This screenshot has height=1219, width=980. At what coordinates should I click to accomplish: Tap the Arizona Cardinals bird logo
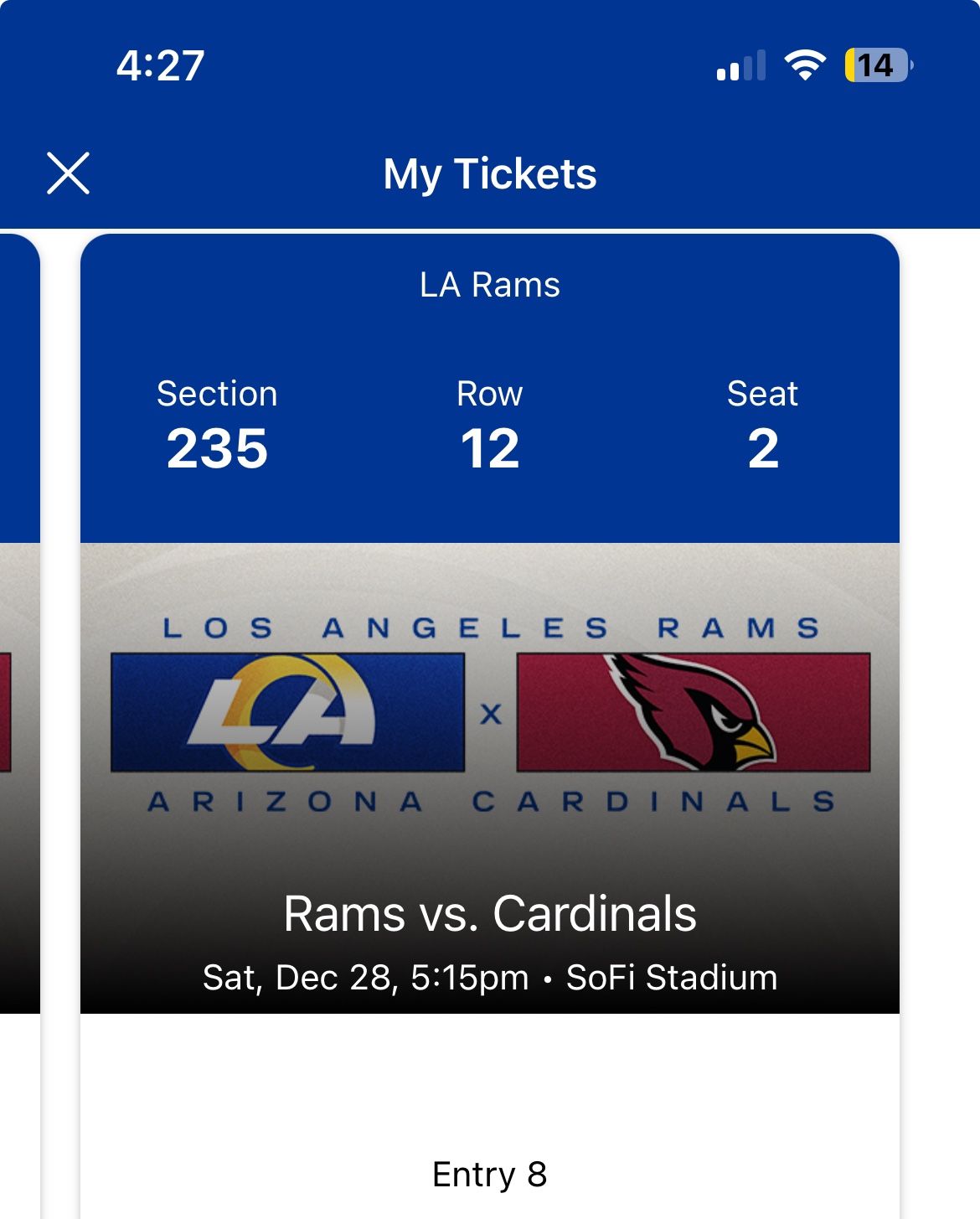tap(694, 712)
